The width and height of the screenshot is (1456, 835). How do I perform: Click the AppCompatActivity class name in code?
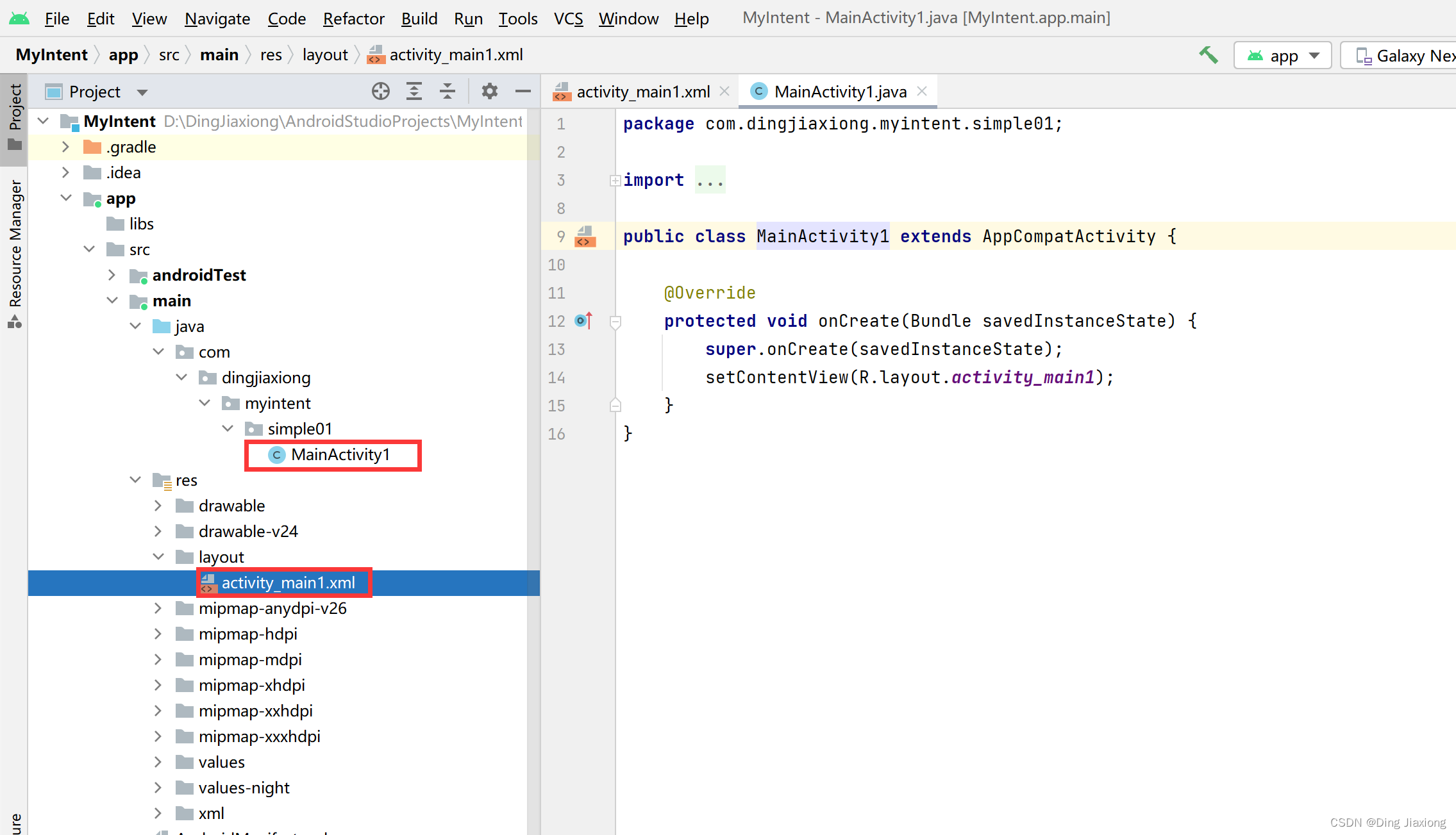(1069, 236)
